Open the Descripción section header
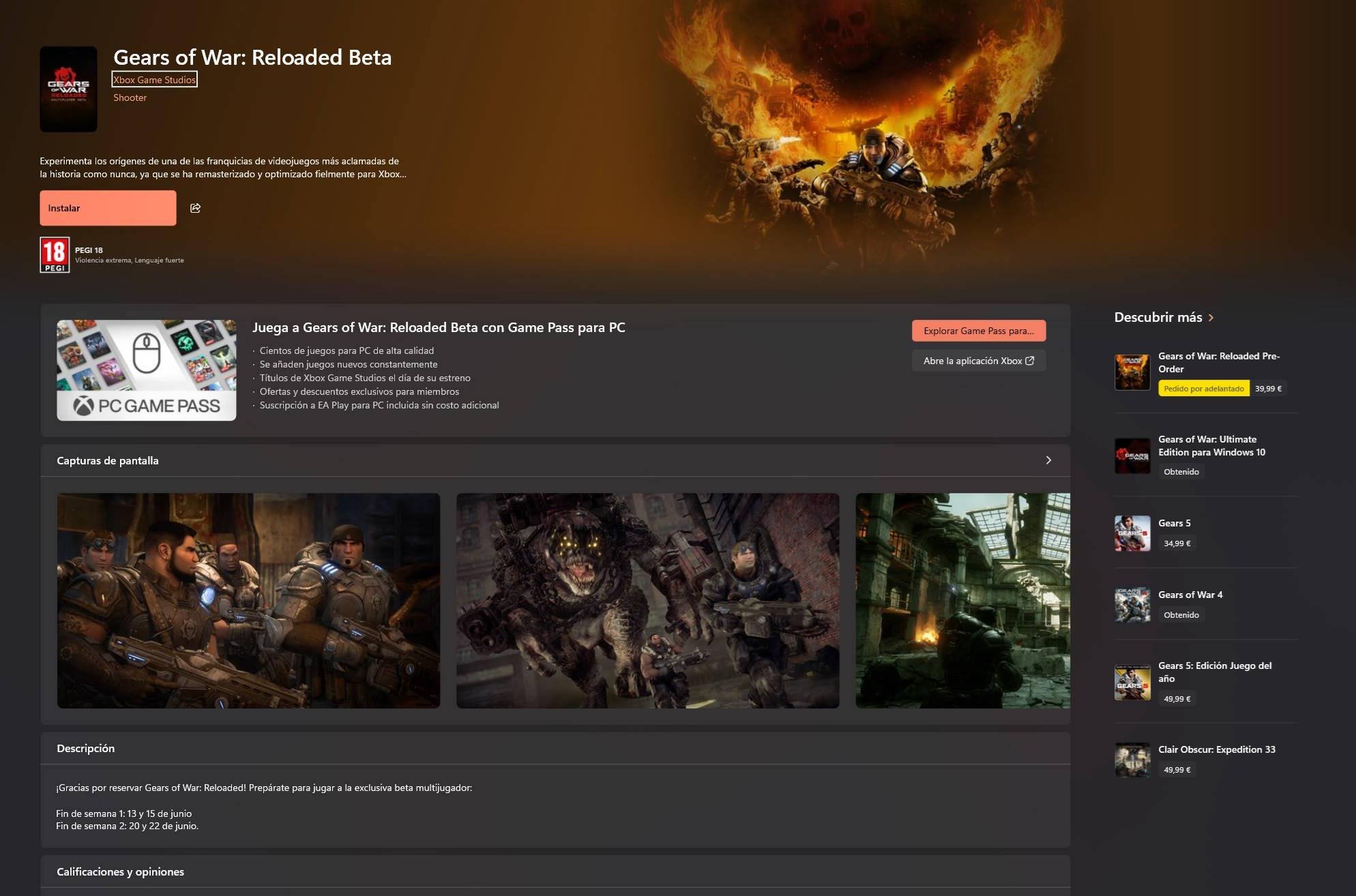Viewport: 1356px width, 896px height. (86, 748)
